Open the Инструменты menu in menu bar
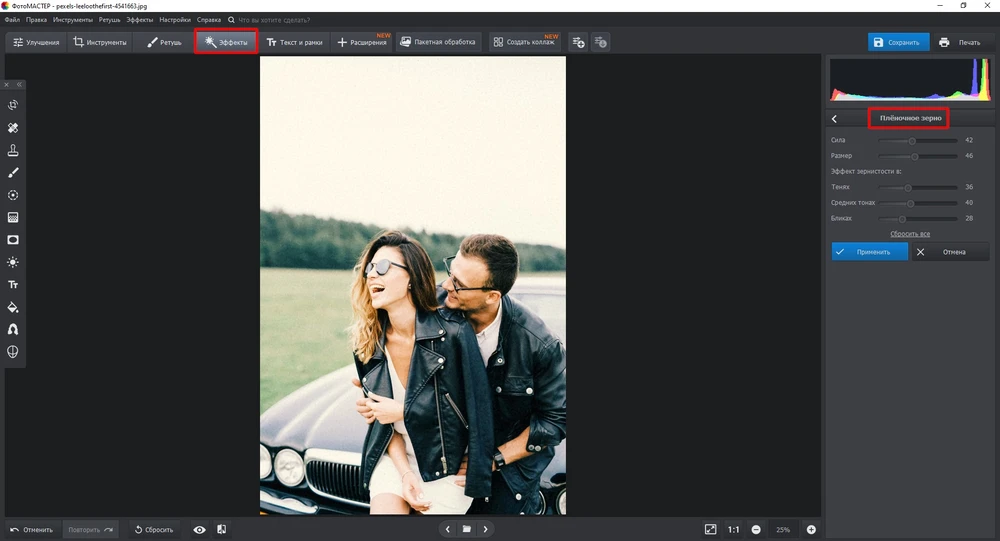1000x541 pixels. coord(73,19)
